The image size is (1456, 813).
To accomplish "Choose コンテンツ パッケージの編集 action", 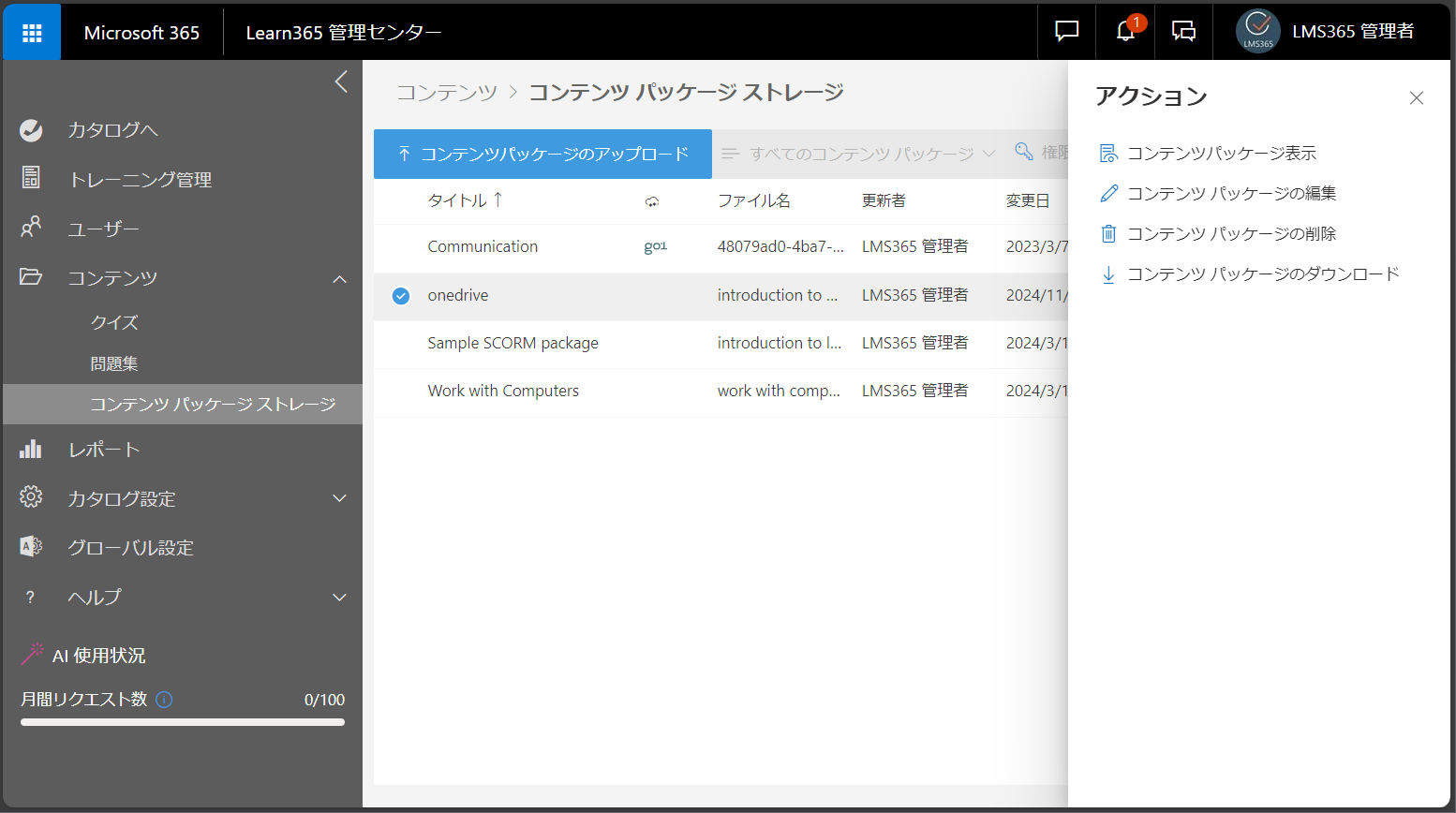I will [1231, 194].
